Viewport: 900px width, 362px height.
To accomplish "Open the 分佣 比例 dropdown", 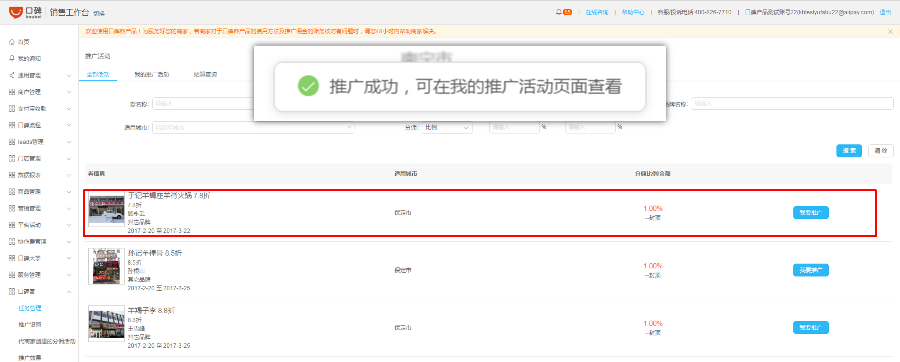I will click(x=447, y=127).
